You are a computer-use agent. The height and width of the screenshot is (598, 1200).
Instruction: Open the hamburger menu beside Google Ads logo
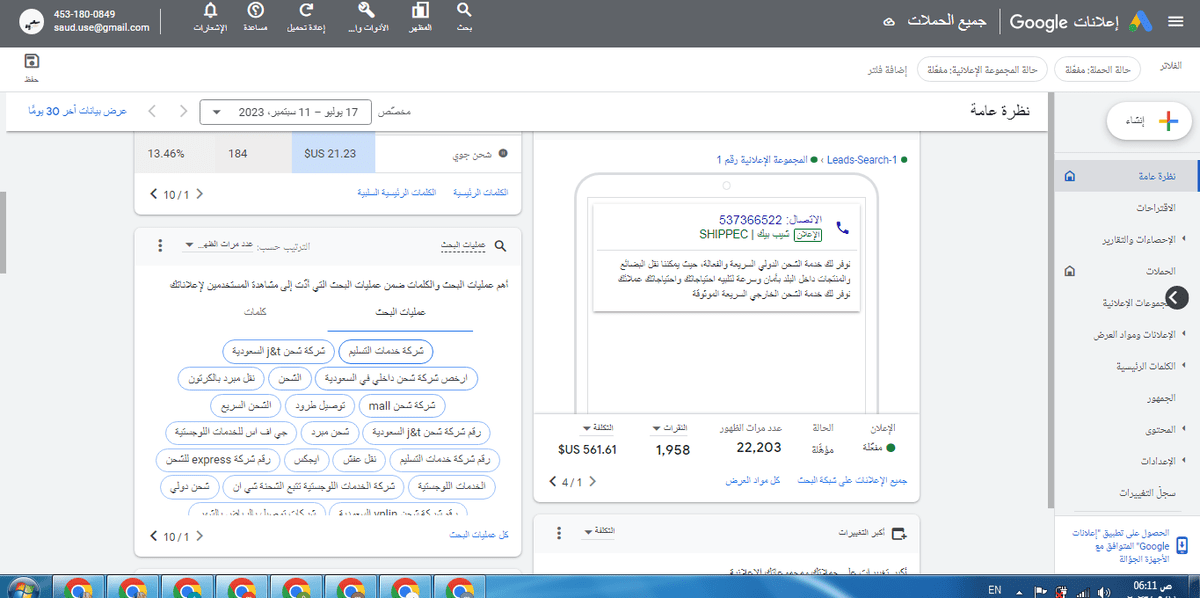(1177, 19)
